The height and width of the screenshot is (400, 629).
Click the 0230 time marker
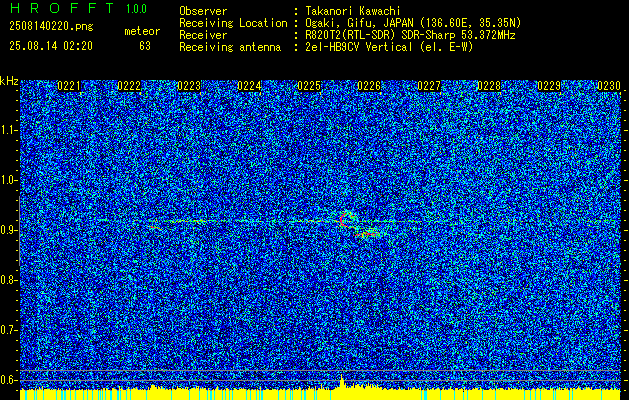coord(609,86)
